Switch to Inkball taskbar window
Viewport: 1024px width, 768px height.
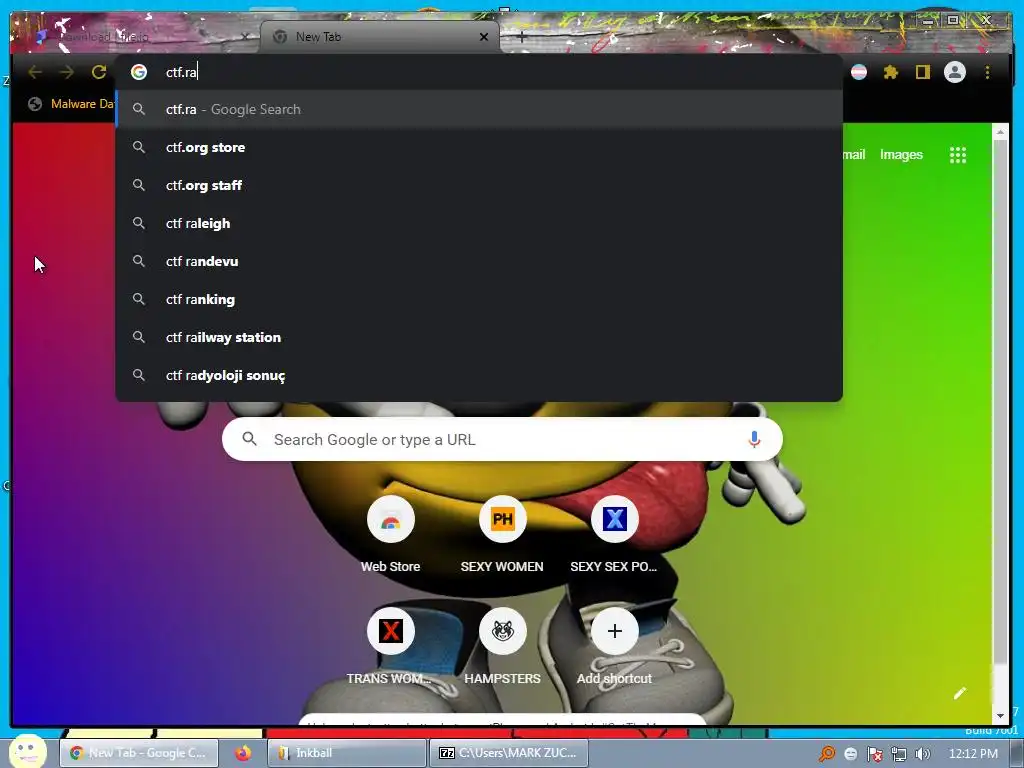(347, 753)
